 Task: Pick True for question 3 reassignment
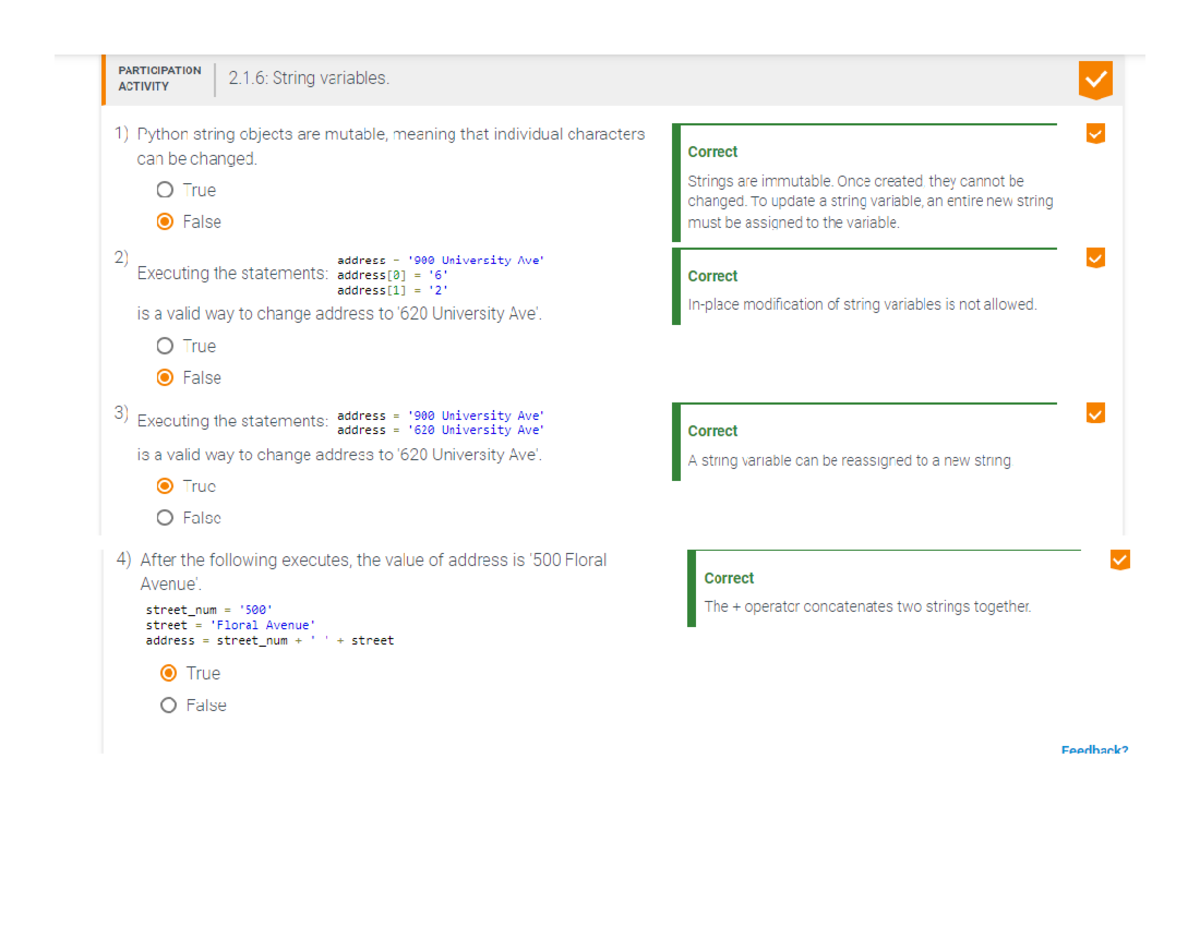coord(165,486)
